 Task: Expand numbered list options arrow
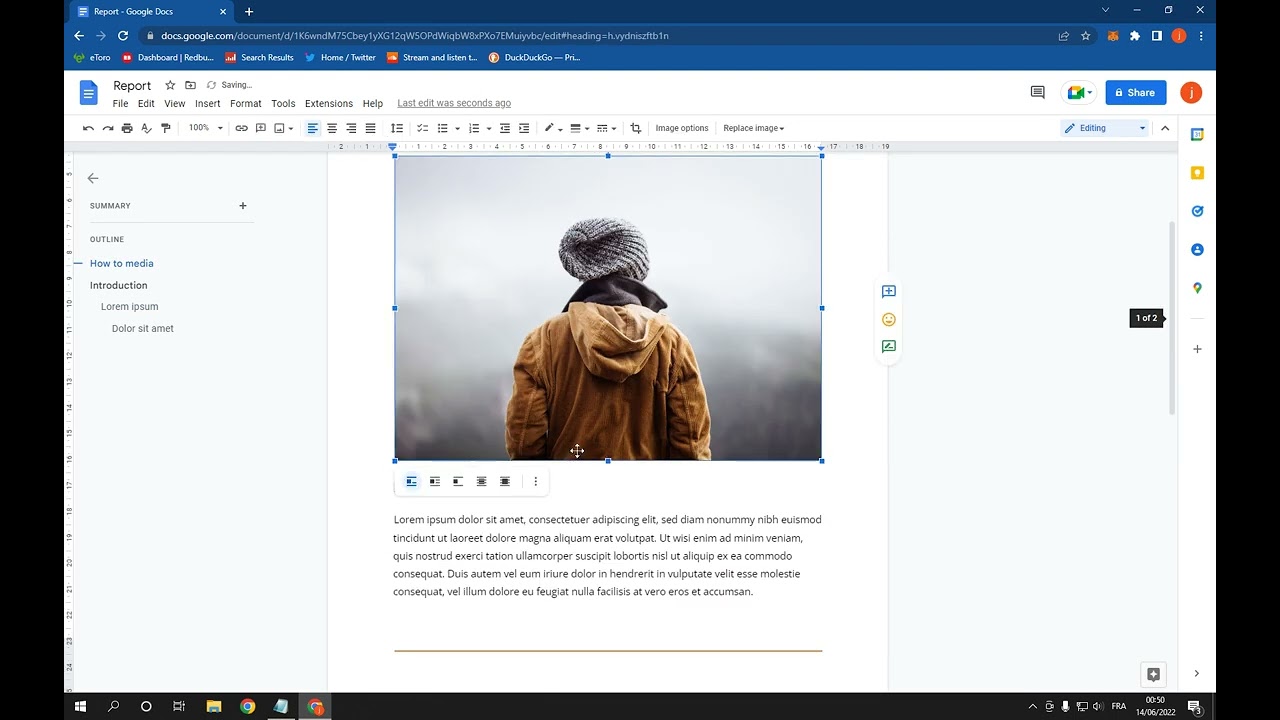[x=488, y=128]
